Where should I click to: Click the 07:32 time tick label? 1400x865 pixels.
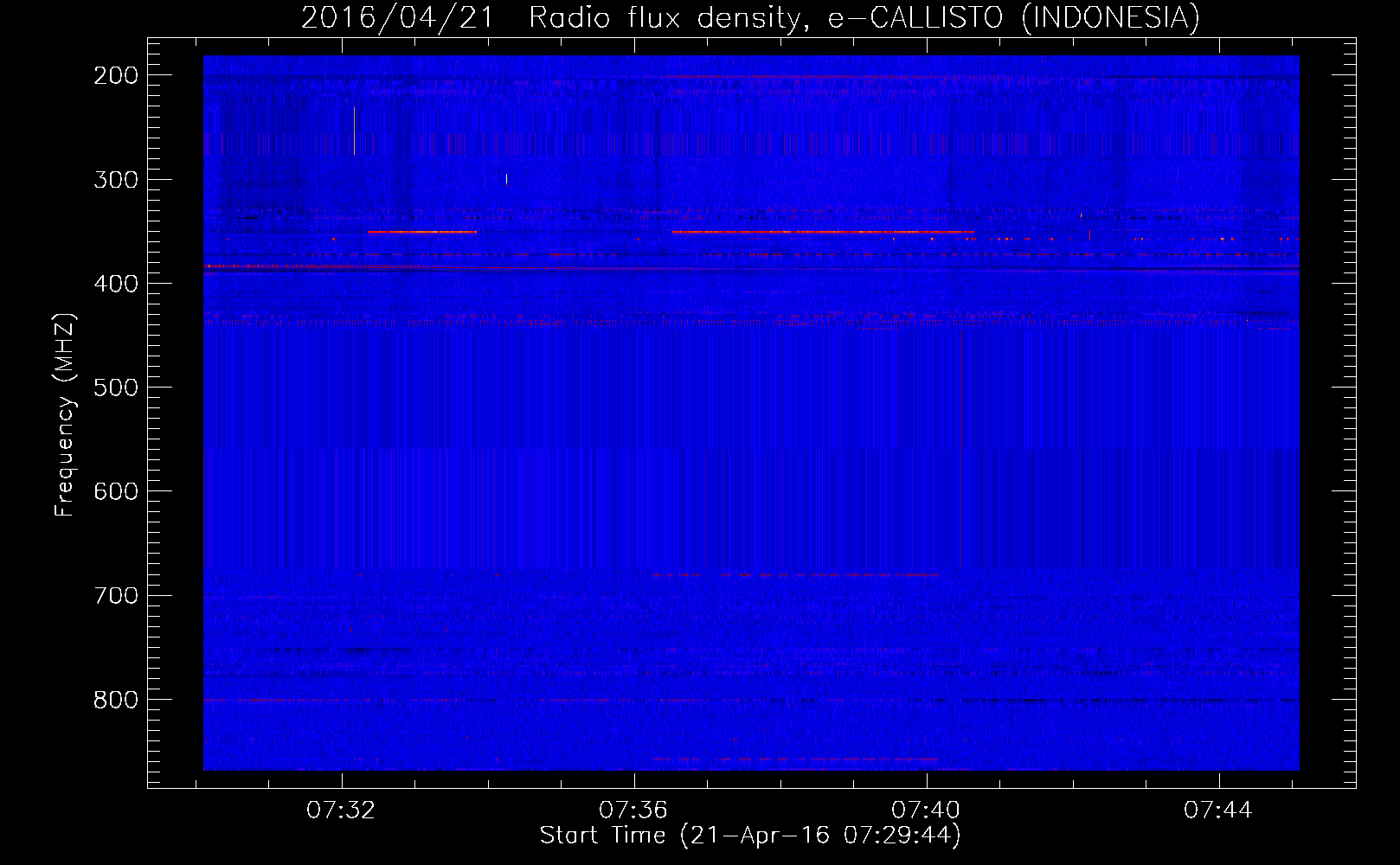[x=341, y=811]
